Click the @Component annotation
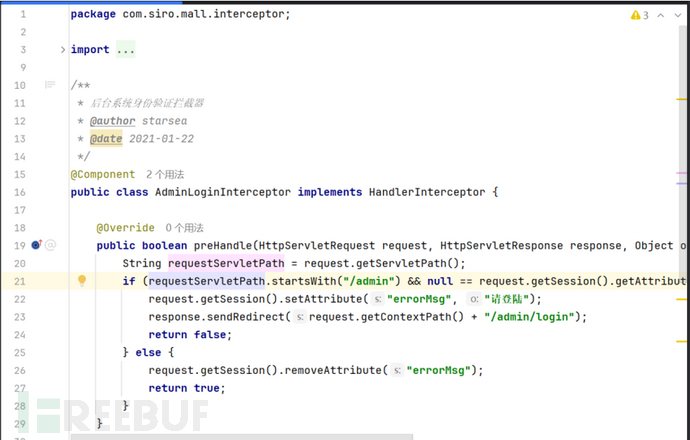This screenshot has width=690, height=440. click(103, 174)
